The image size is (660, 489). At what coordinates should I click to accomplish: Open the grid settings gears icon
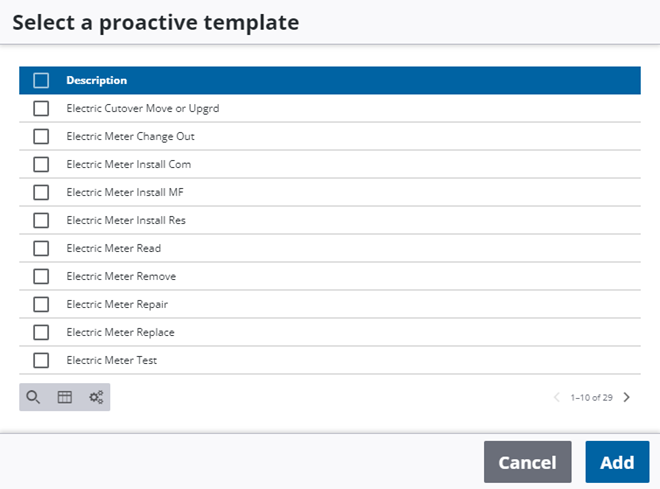pos(96,397)
